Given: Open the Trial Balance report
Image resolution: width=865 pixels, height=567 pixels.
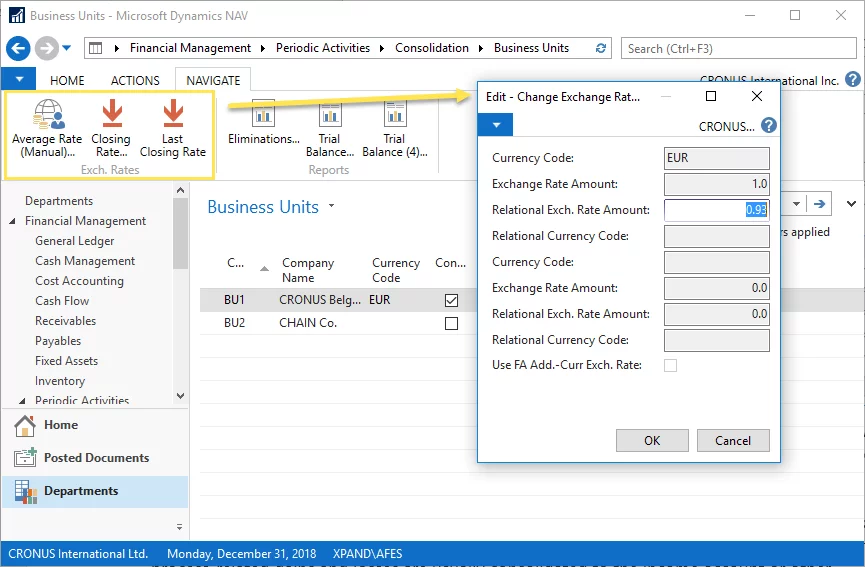Looking at the screenshot, I should point(329,115).
